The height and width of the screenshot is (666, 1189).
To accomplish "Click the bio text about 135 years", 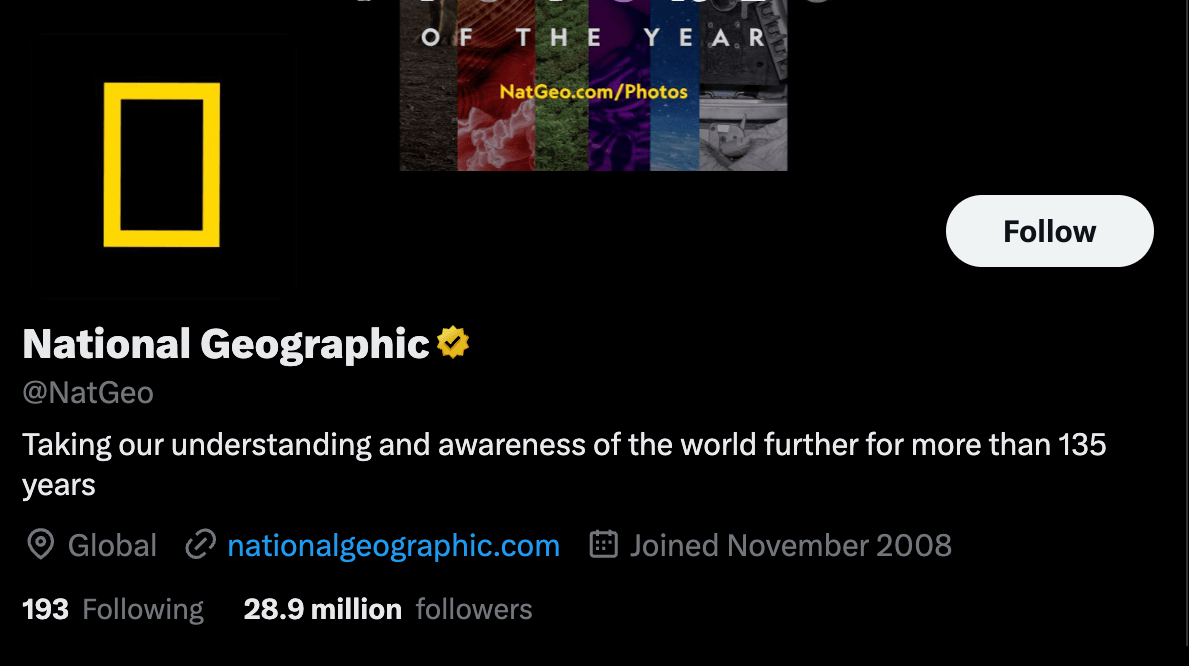I will point(564,445).
